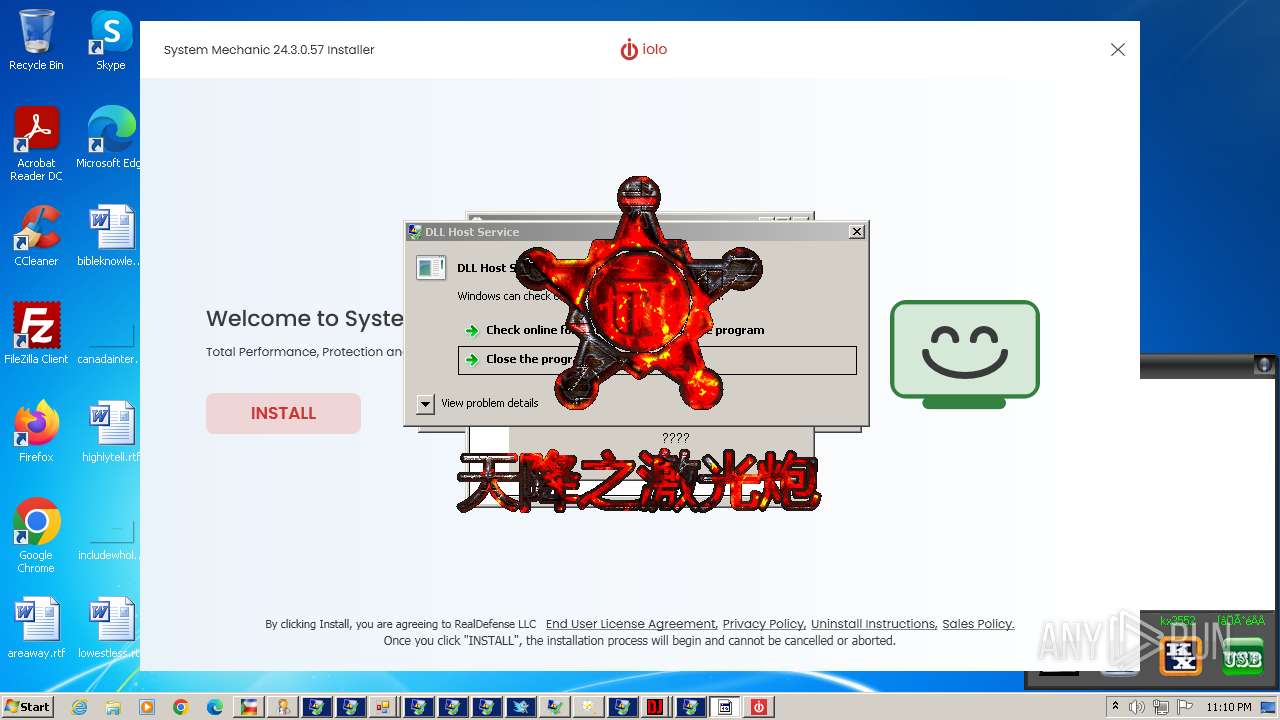Click the taskbar clock showing 11:10 PM
The width and height of the screenshot is (1280, 720).
[x=1229, y=707]
